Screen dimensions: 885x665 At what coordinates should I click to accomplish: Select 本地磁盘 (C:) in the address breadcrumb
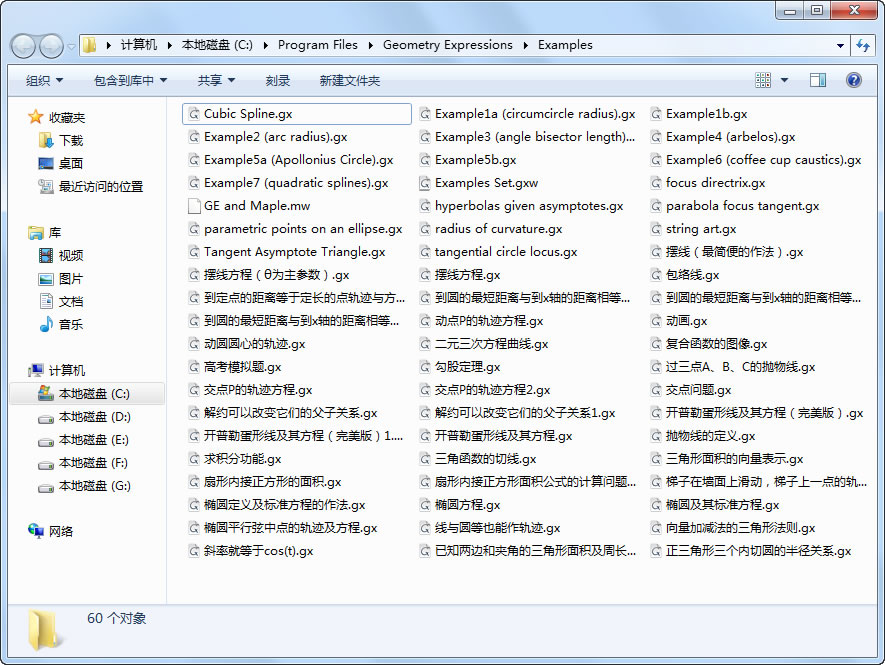217,45
